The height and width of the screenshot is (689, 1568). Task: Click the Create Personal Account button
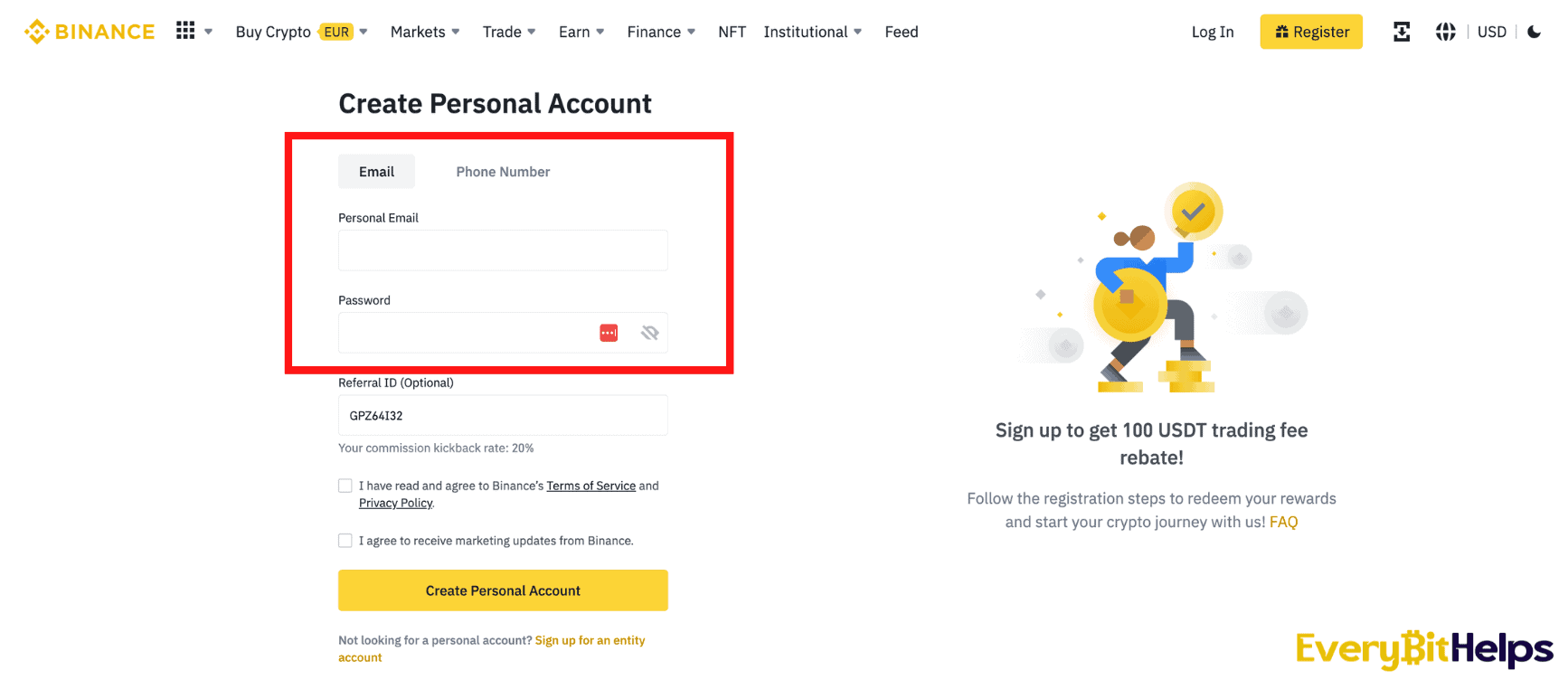tap(503, 590)
